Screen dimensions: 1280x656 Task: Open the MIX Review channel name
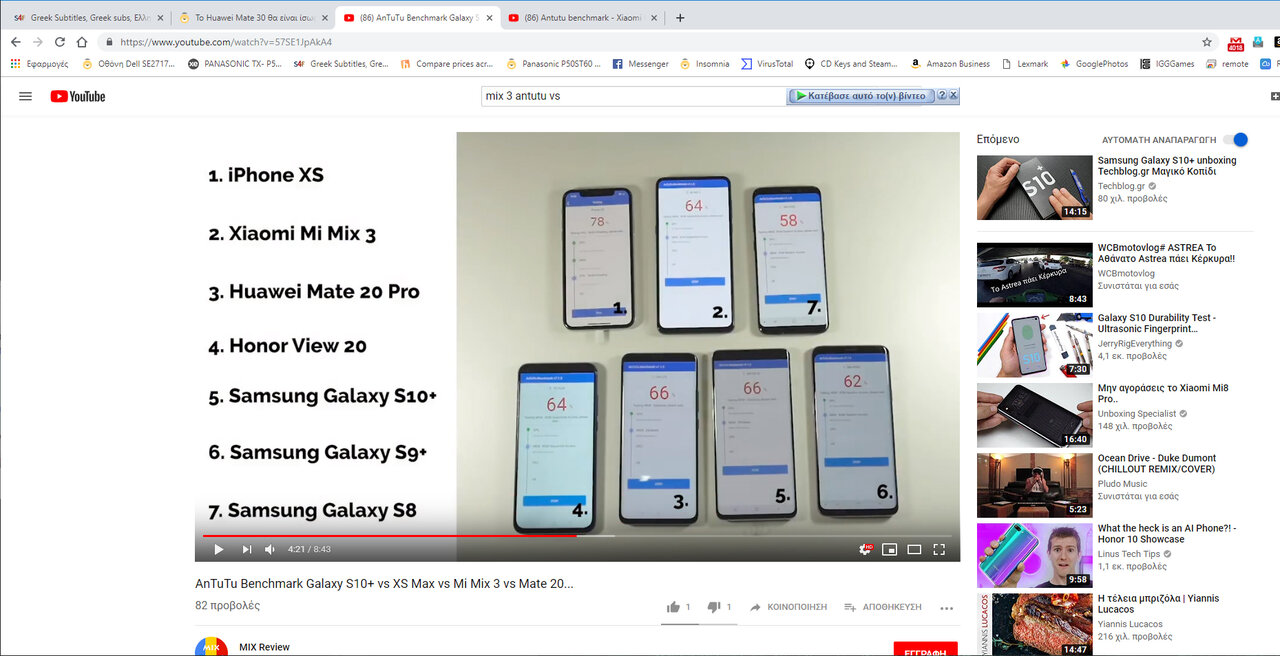click(264, 647)
